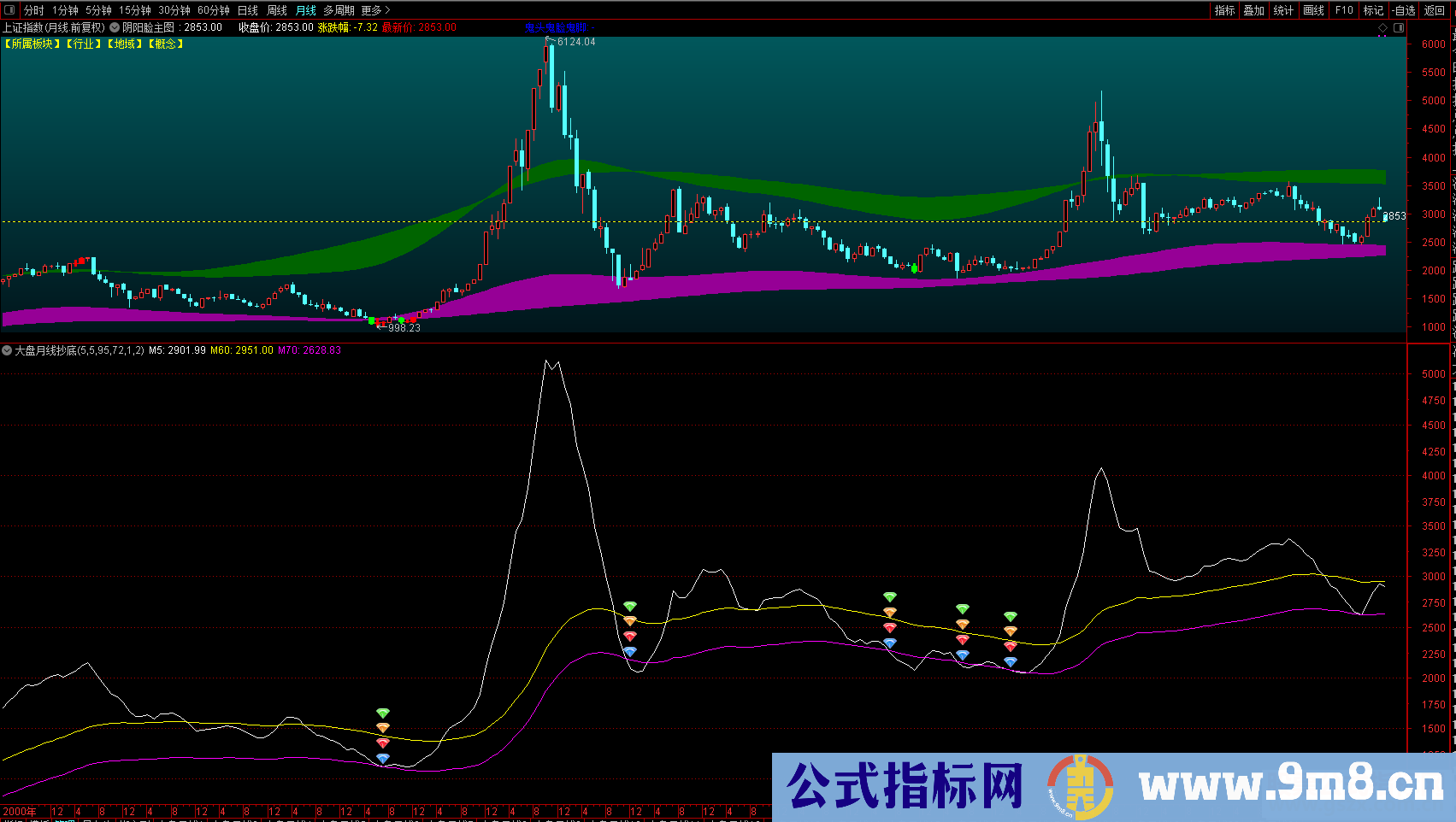Open the 统计 statistics button

(x=1283, y=10)
